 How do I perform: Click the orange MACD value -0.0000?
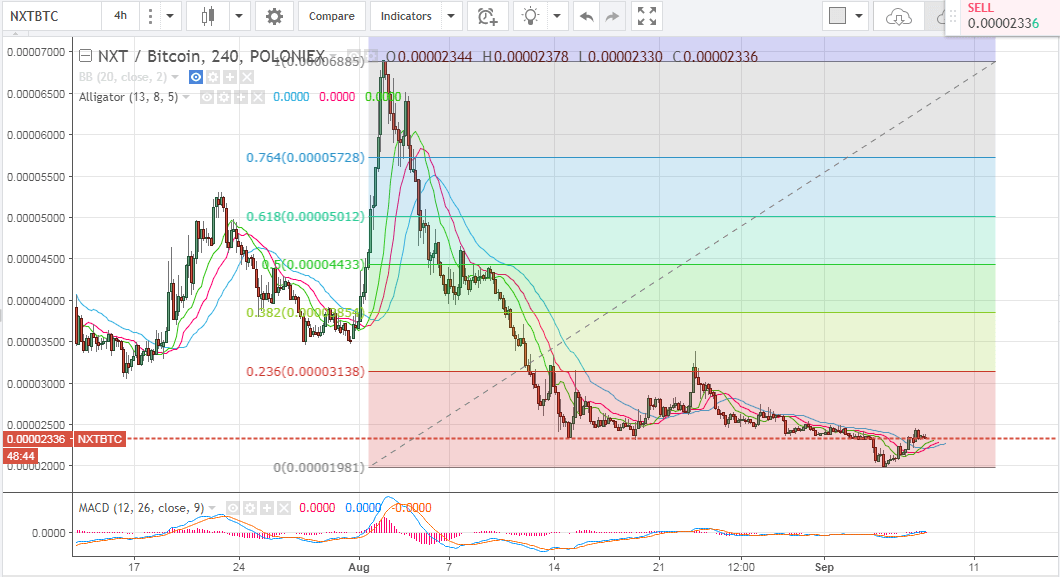tap(412, 507)
